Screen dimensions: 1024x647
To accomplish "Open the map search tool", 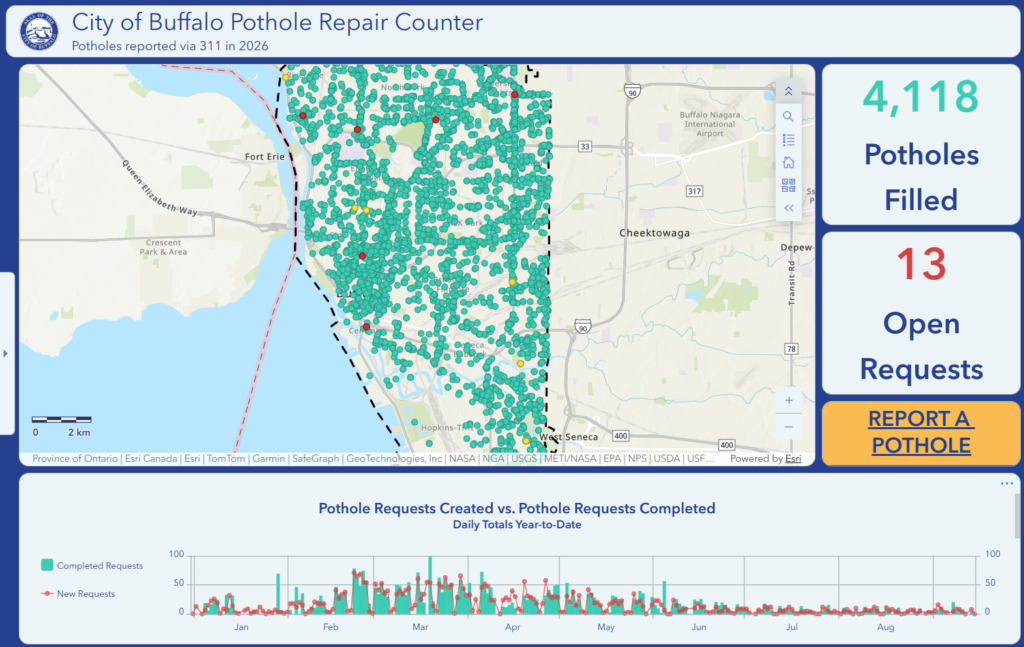I will coord(788,116).
